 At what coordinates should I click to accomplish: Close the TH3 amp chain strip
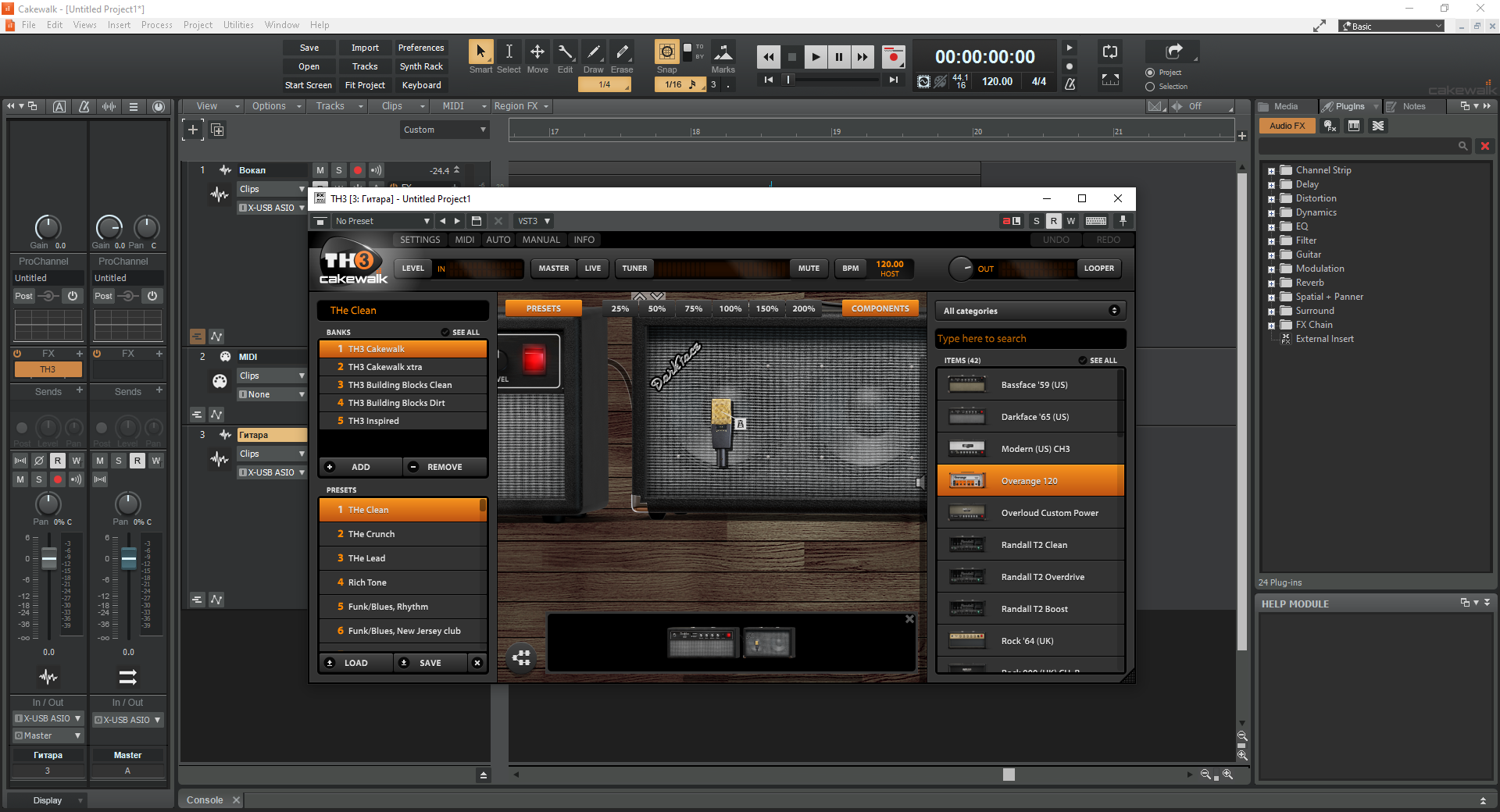coord(909,619)
